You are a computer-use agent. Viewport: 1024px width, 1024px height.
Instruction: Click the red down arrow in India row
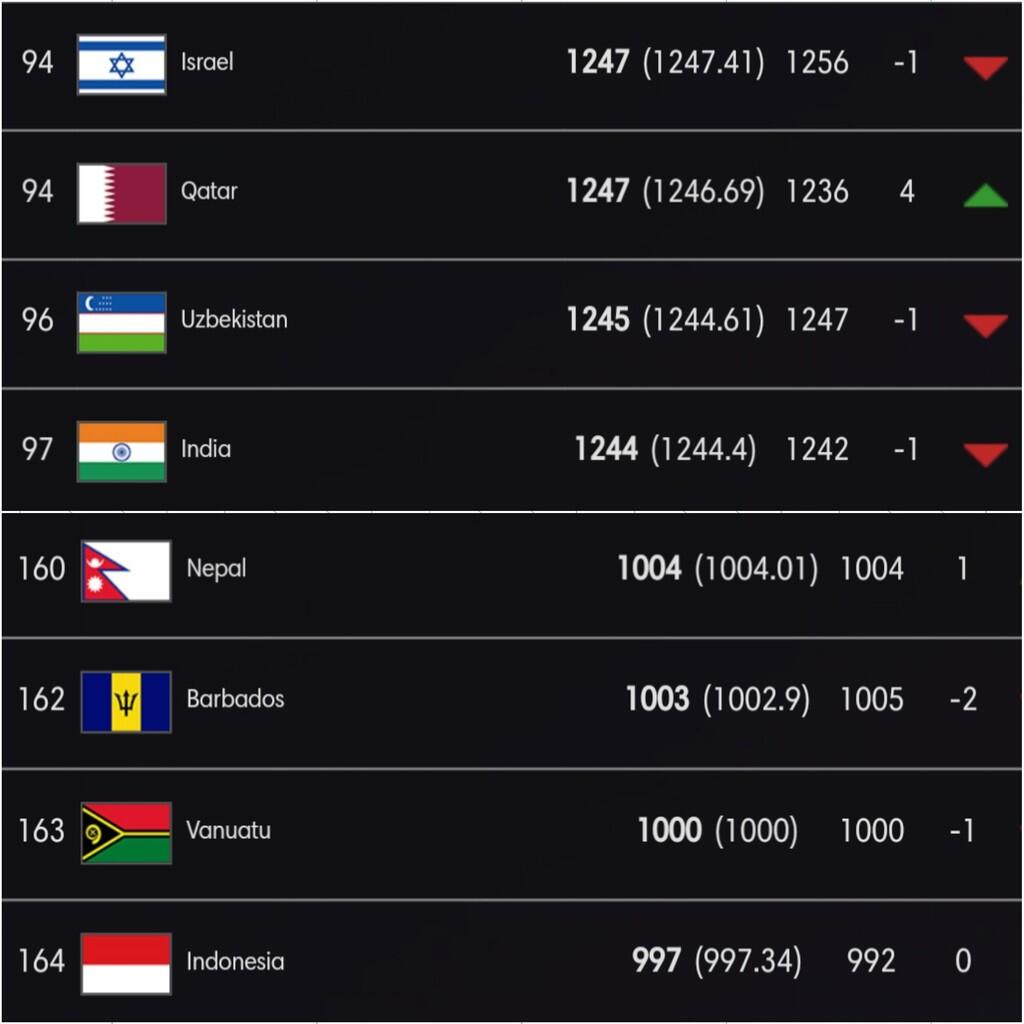[x=985, y=455]
